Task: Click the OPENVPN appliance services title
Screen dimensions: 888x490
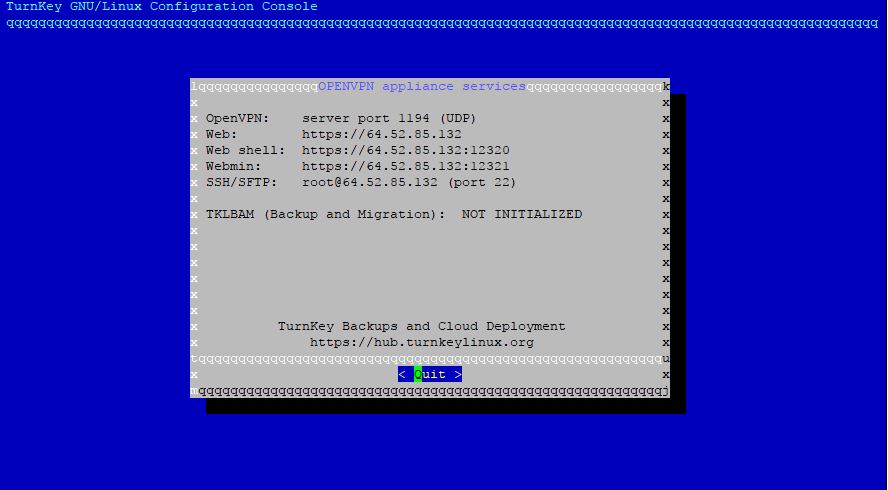Action: tap(422, 86)
